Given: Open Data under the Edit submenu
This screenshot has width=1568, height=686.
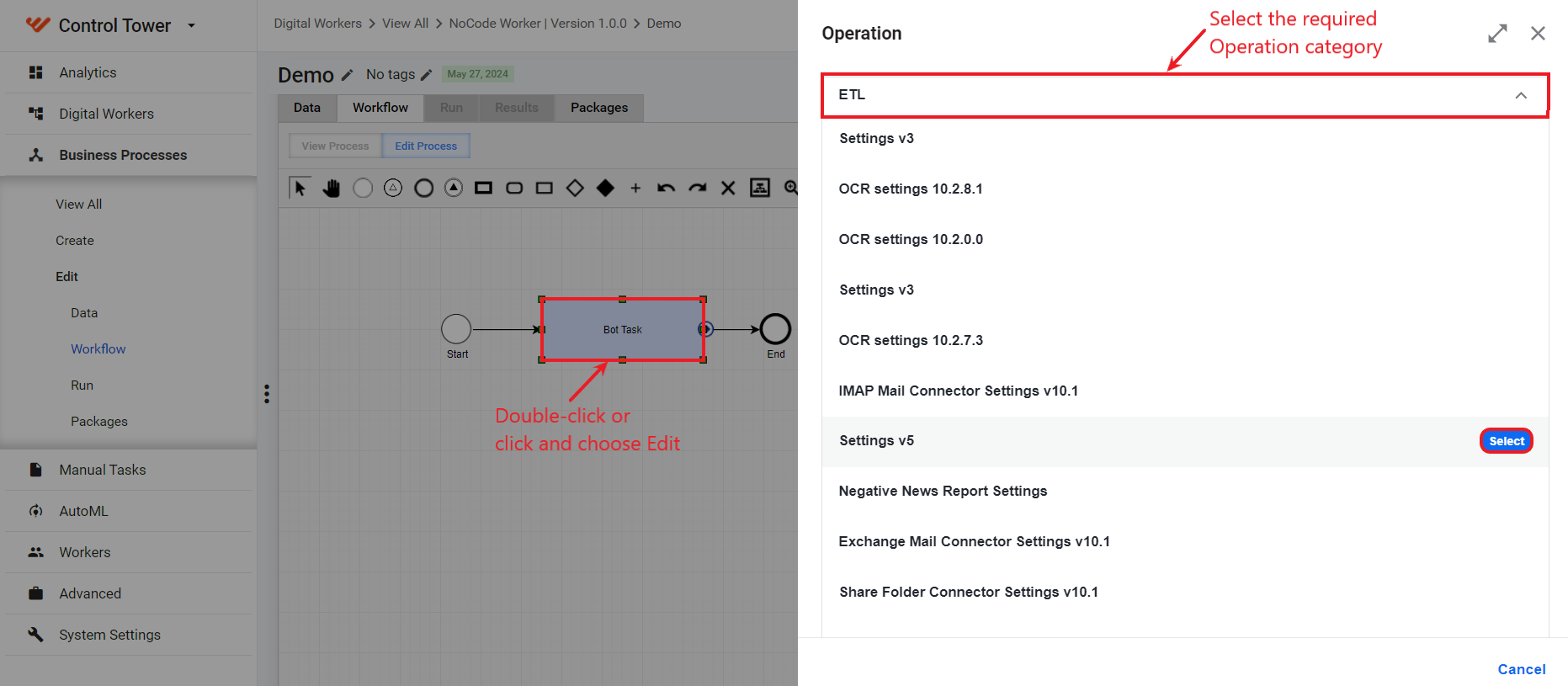Looking at the screenshot, I should click(x=84, y=312).
